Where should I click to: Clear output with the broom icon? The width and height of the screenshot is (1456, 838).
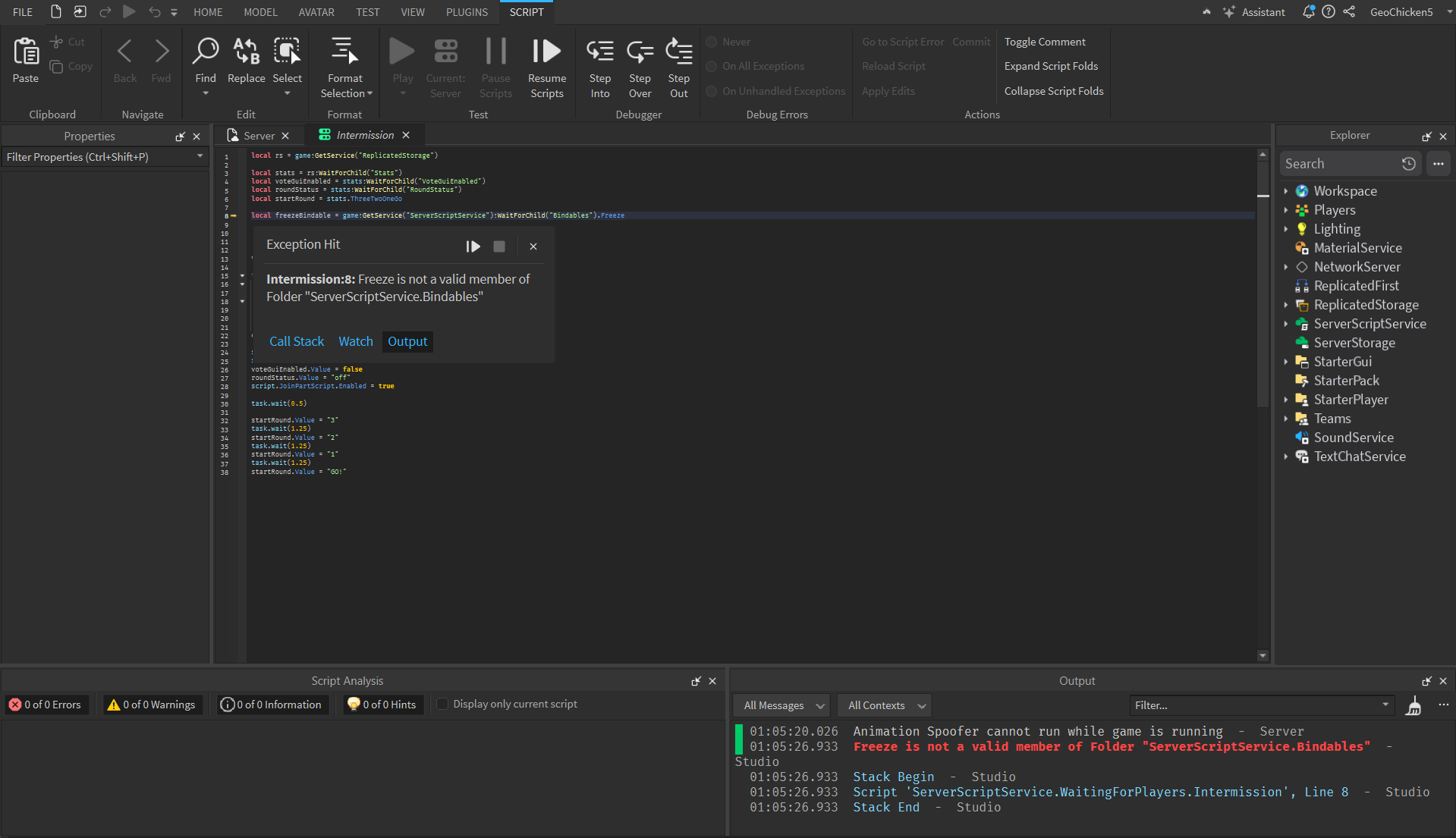[x=1413, y=706]
